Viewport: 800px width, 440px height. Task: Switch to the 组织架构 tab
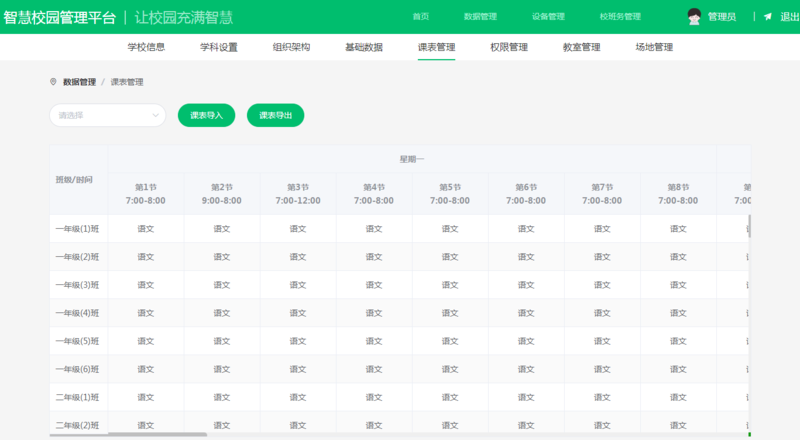[292, 47]
